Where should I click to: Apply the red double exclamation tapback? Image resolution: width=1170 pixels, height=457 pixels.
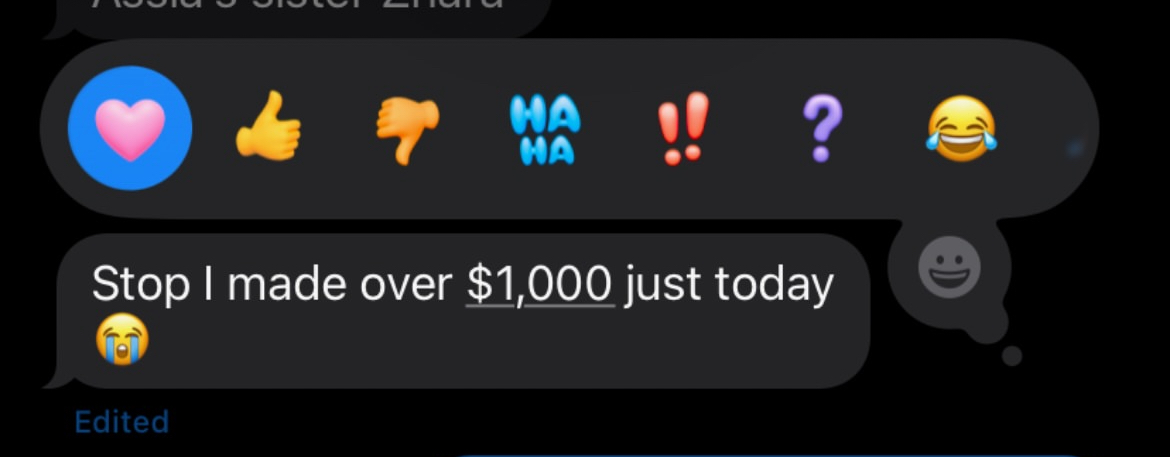(x=683, y=128)
